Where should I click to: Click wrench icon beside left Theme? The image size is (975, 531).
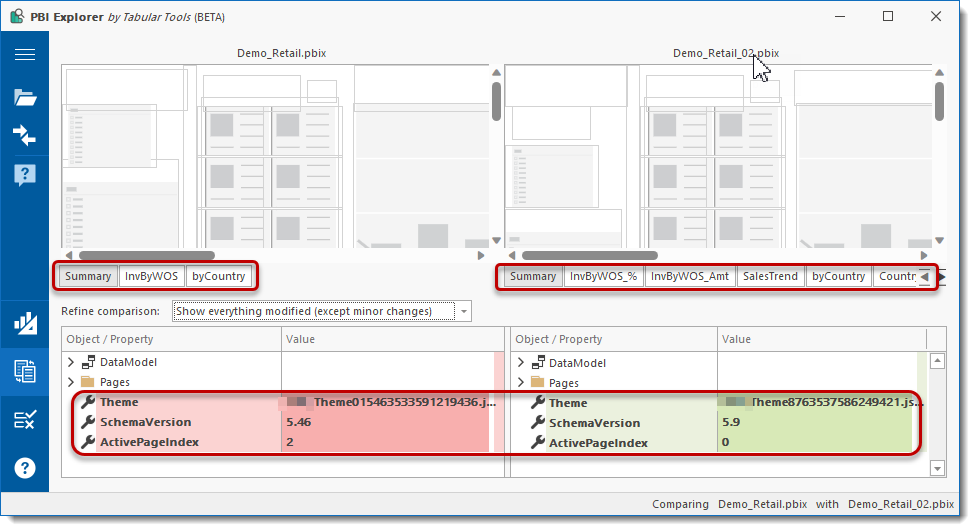pos(88,402)
